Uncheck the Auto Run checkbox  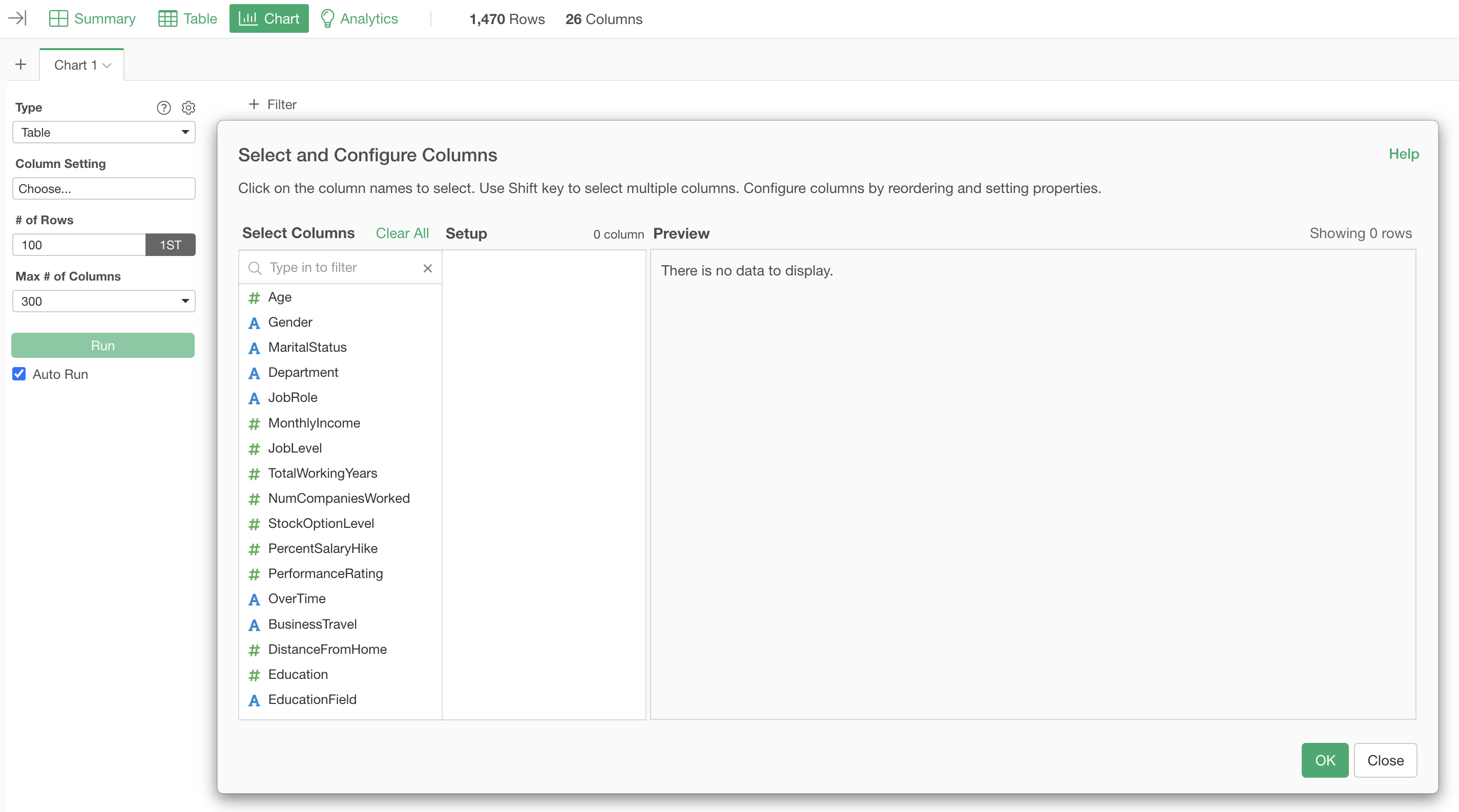tap(19, 374)
